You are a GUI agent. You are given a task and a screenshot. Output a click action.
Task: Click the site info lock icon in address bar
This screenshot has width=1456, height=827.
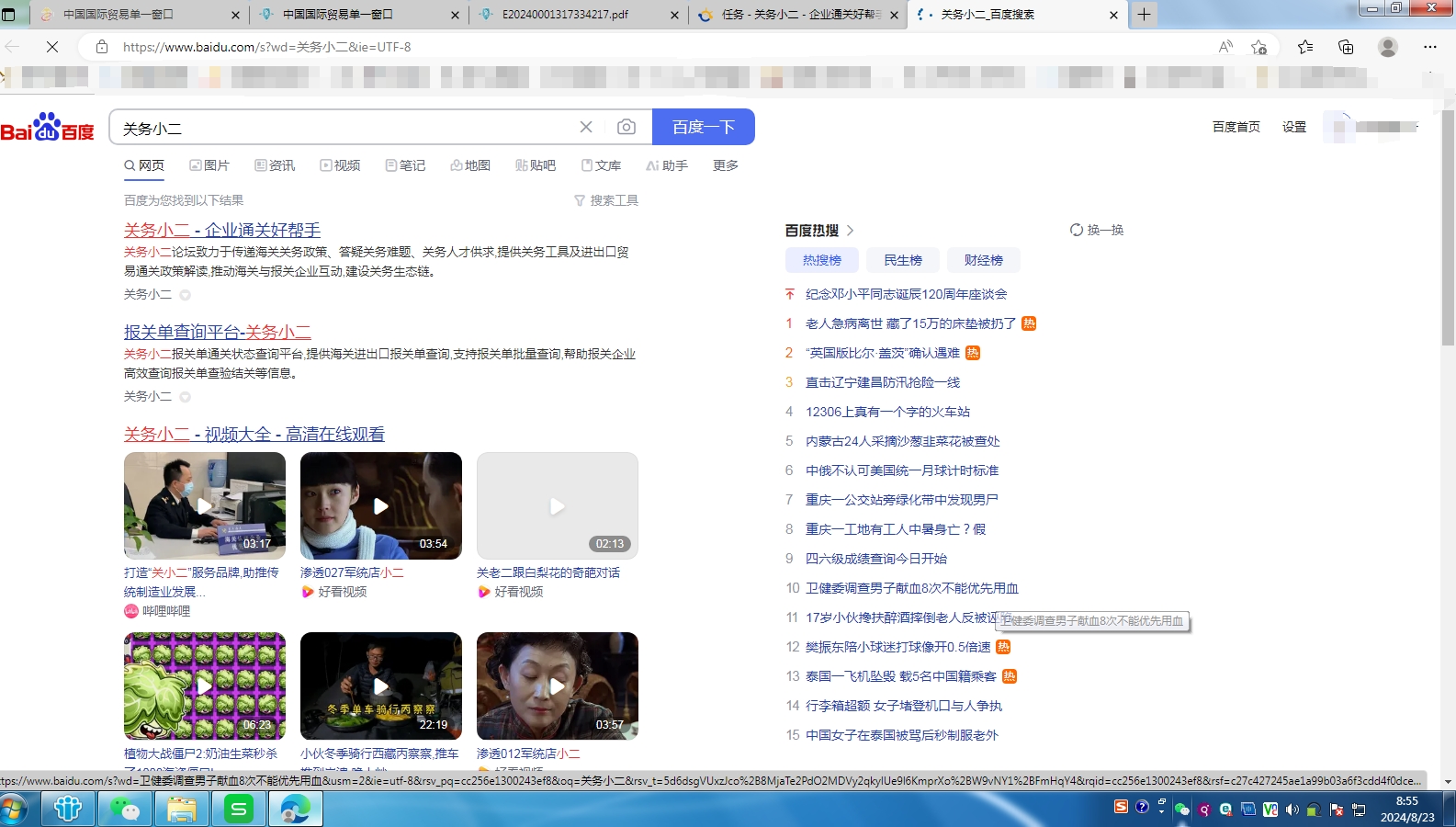[102, 47]
